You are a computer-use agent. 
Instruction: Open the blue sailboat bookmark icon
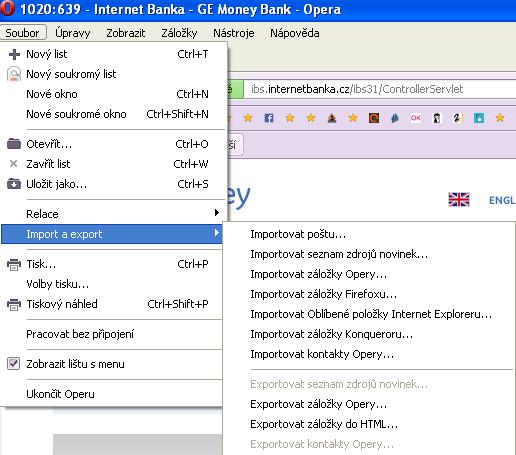[395, 118]
